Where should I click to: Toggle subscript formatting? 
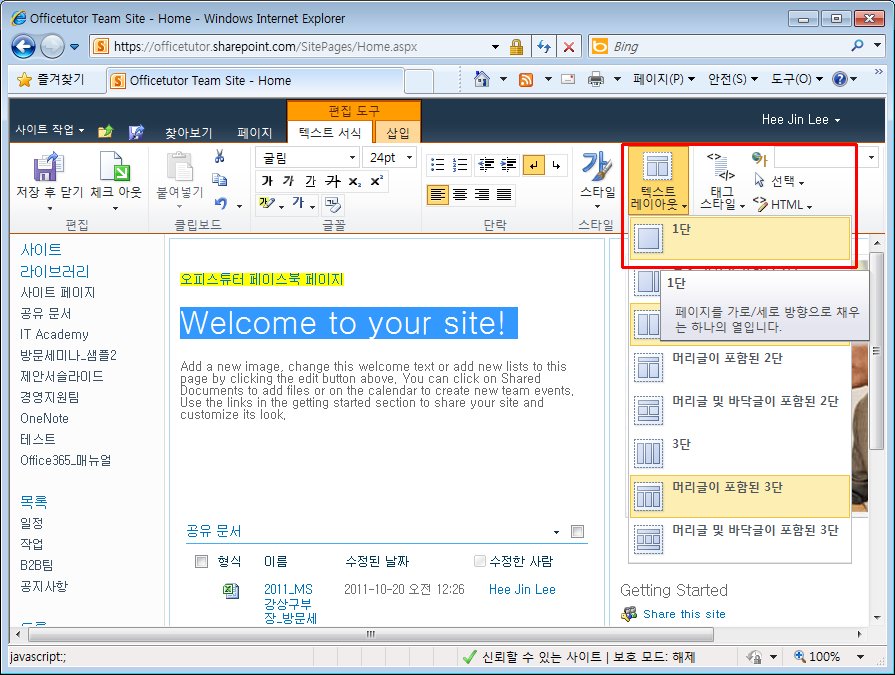(355, 181)
